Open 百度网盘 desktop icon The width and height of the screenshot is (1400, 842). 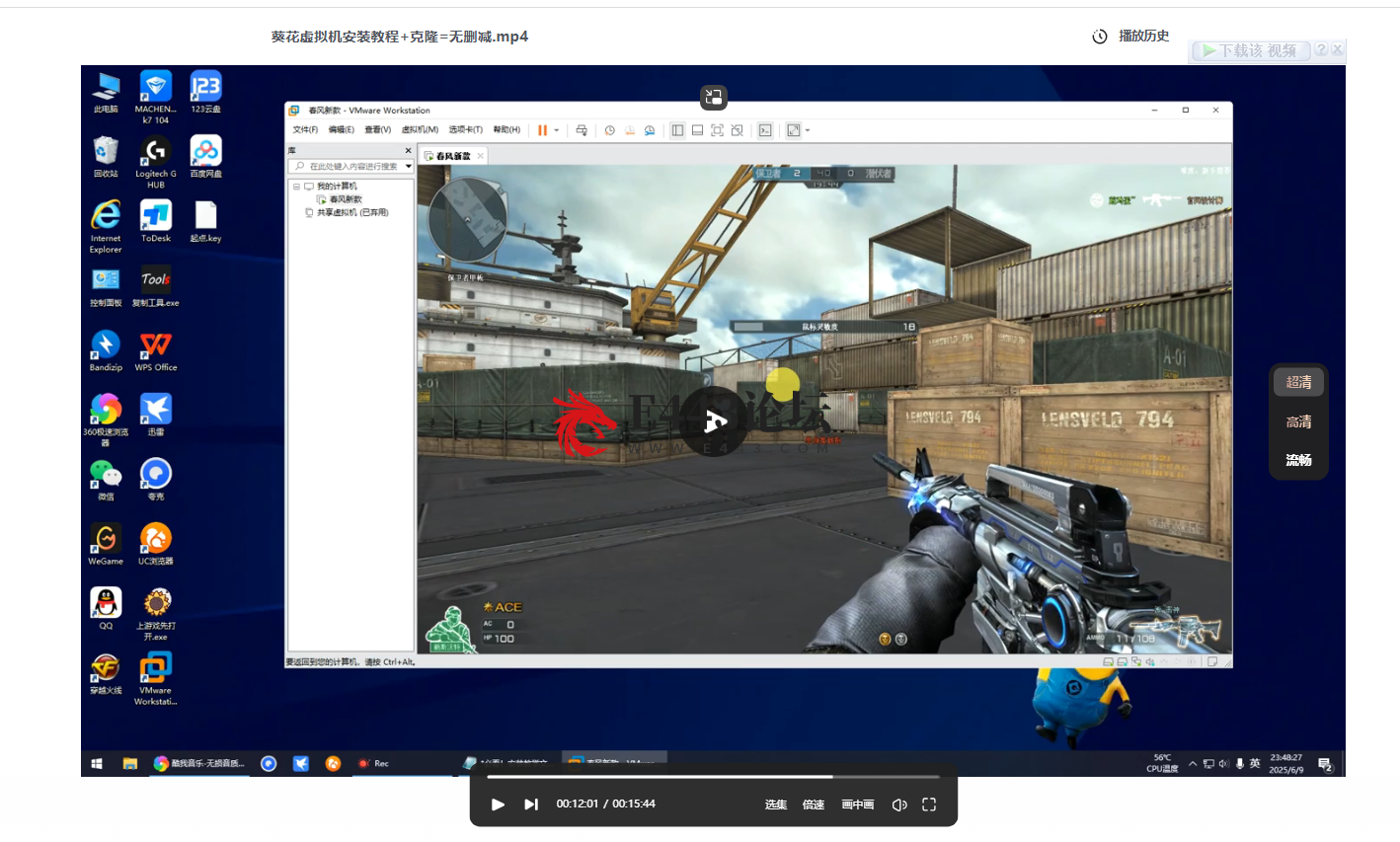[205, 158]
